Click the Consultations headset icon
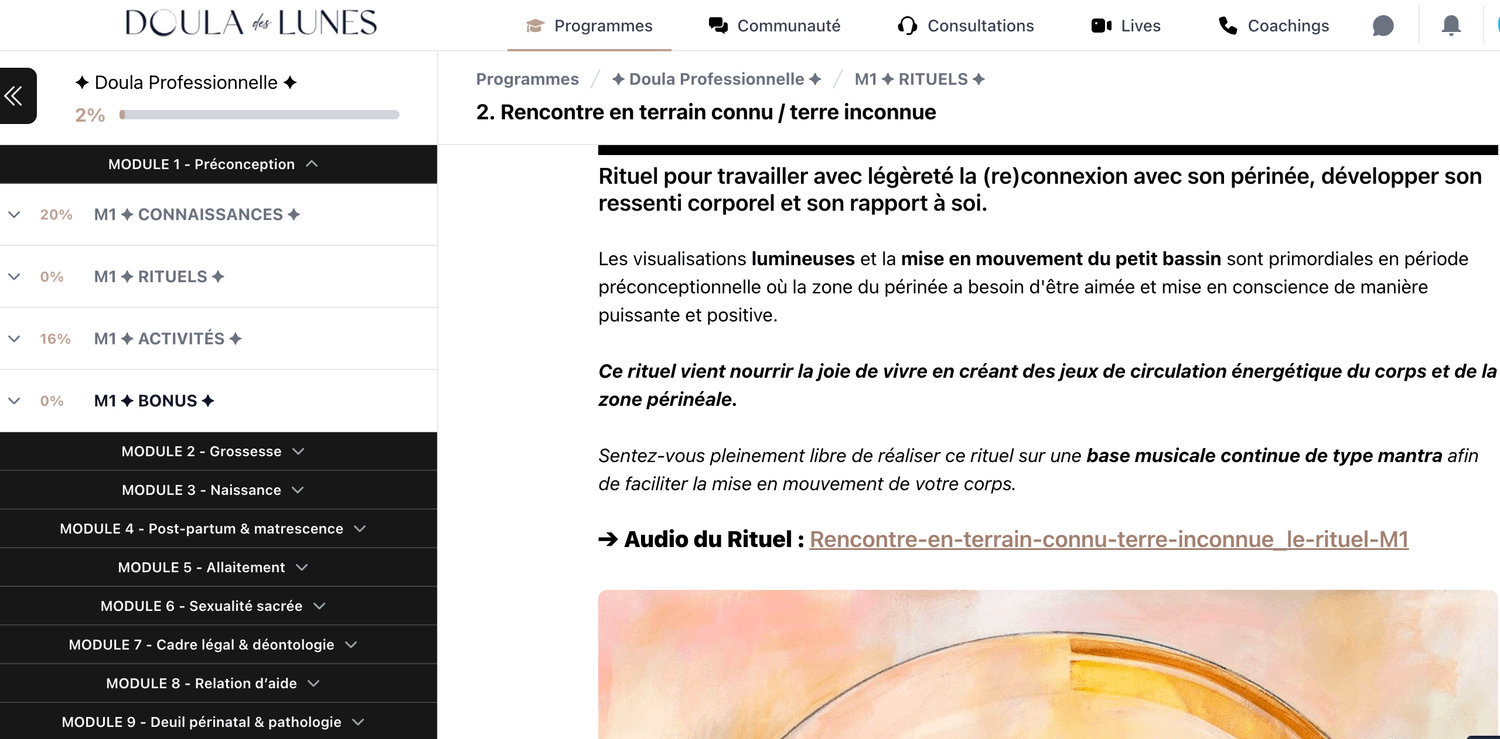This screenshot has height=739, width=1500. (x=908, y=26)
